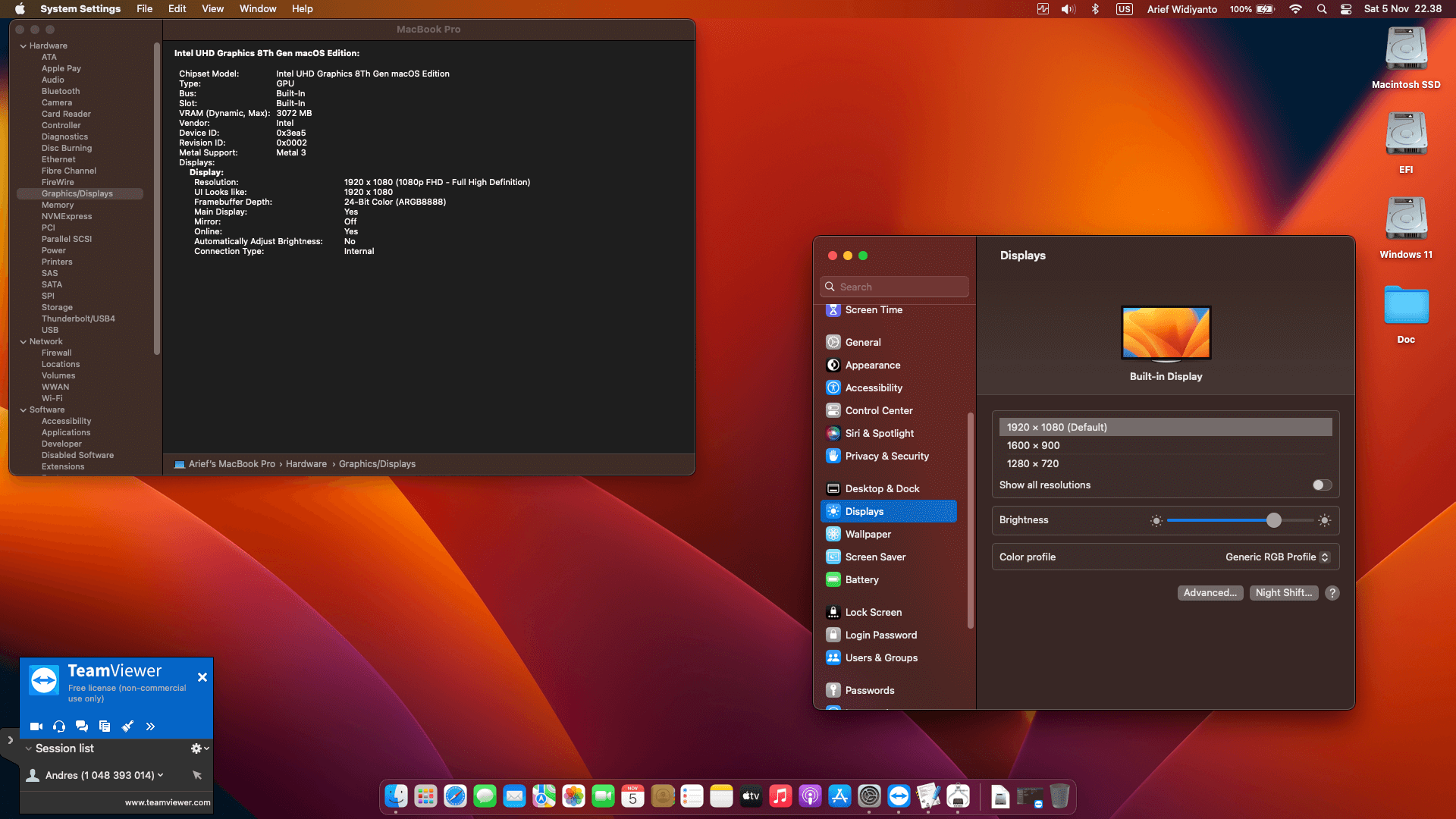Collapse TeamViewer panel with side arrow
Image resolution: width=1456 pixels, height=819 pixels.
[10, 740]
